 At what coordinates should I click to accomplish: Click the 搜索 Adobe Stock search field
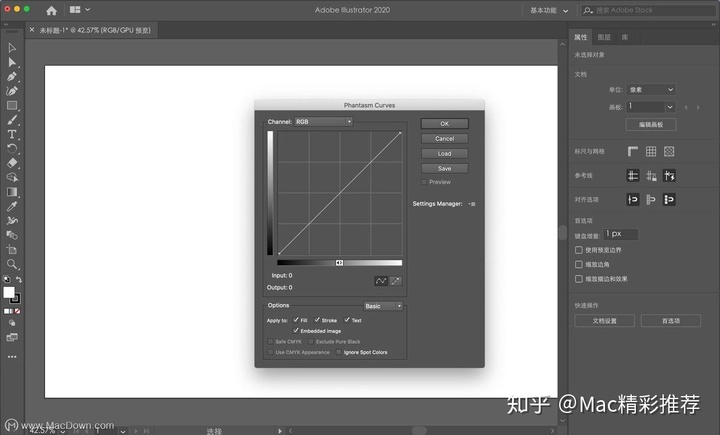(x=648, y=10)
